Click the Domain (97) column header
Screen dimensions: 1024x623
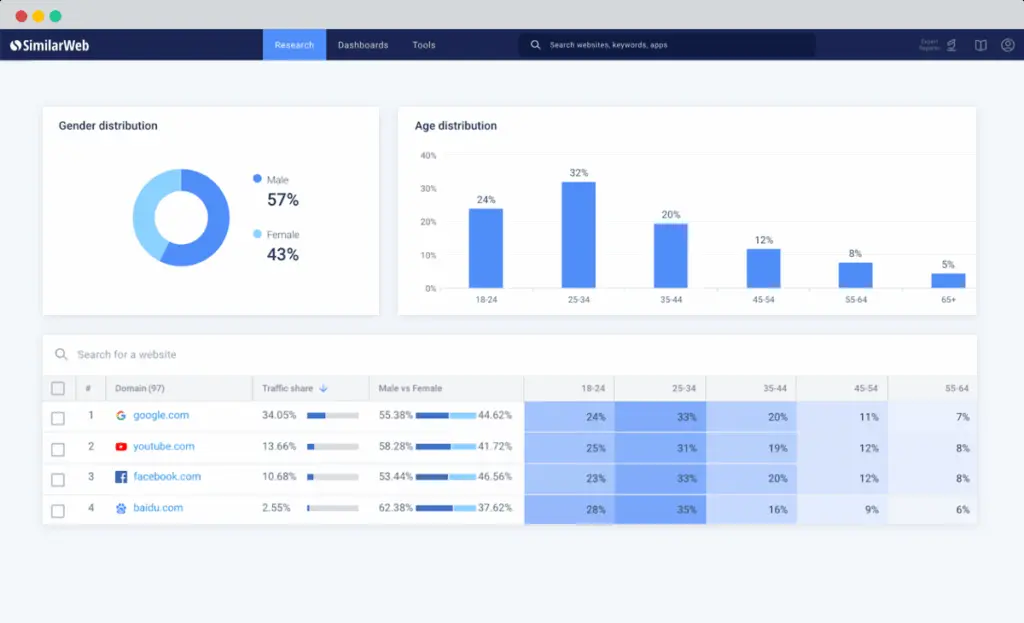(x=140, y=388)
